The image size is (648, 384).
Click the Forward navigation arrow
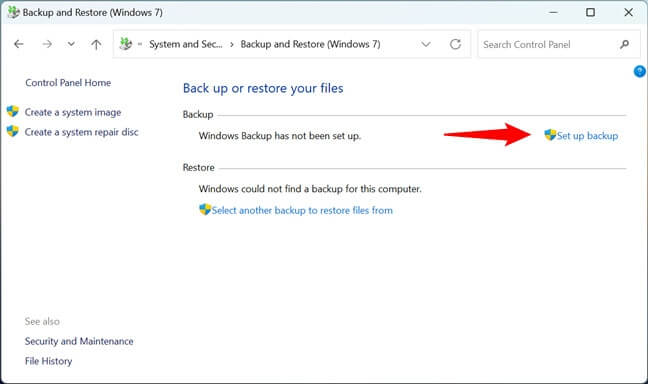pos(47,44)
